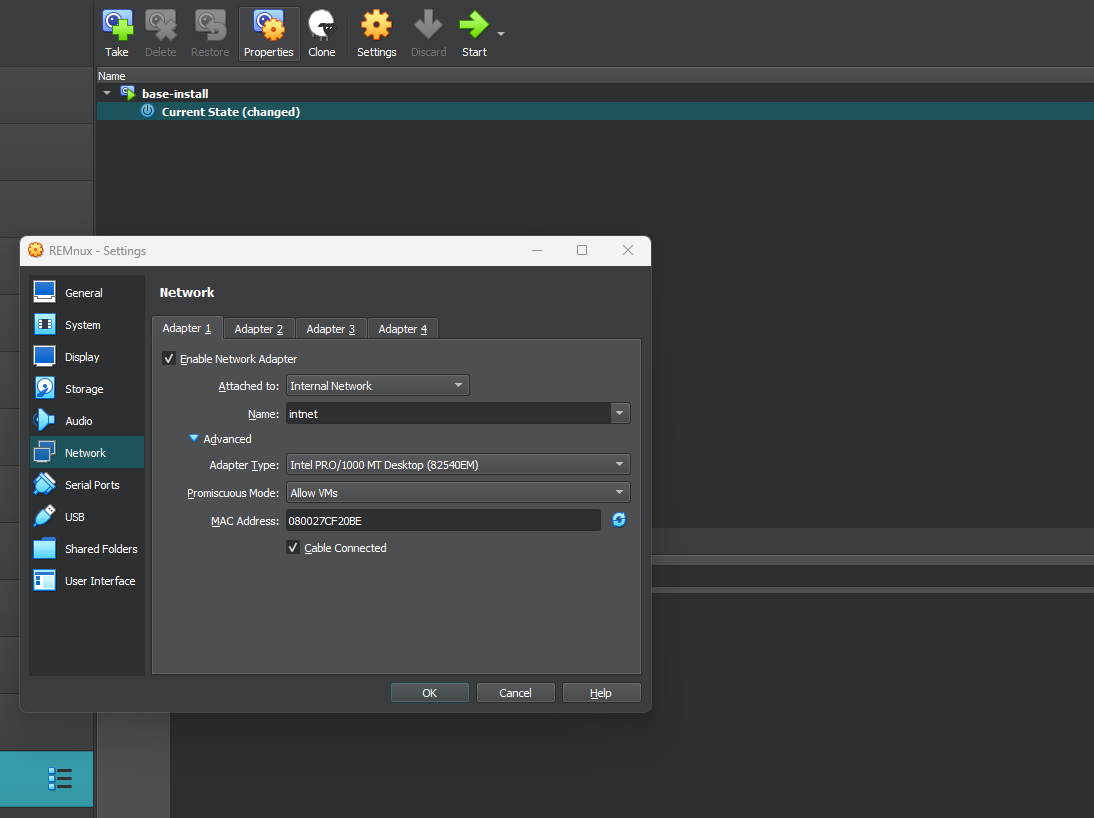Click the Take snapshot icon

coord(117,25)
